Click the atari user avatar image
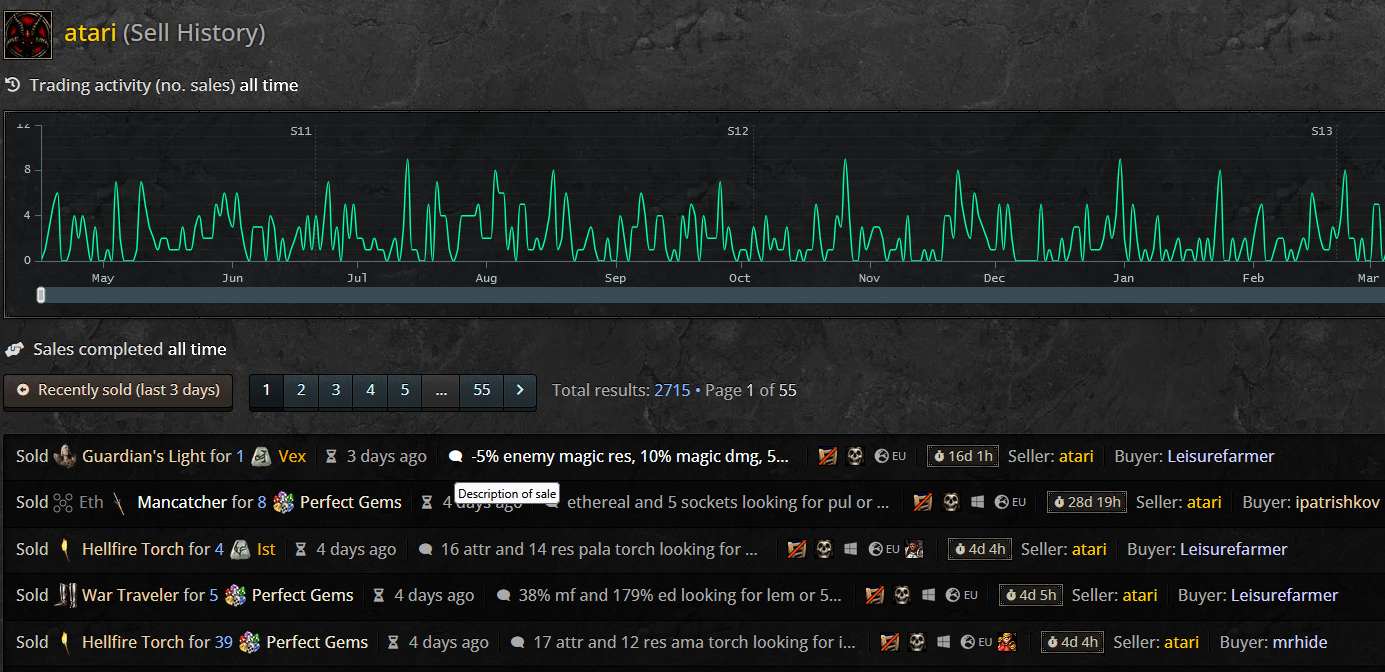The width and height of the screenshot is (1385, 672). (28, 34)
